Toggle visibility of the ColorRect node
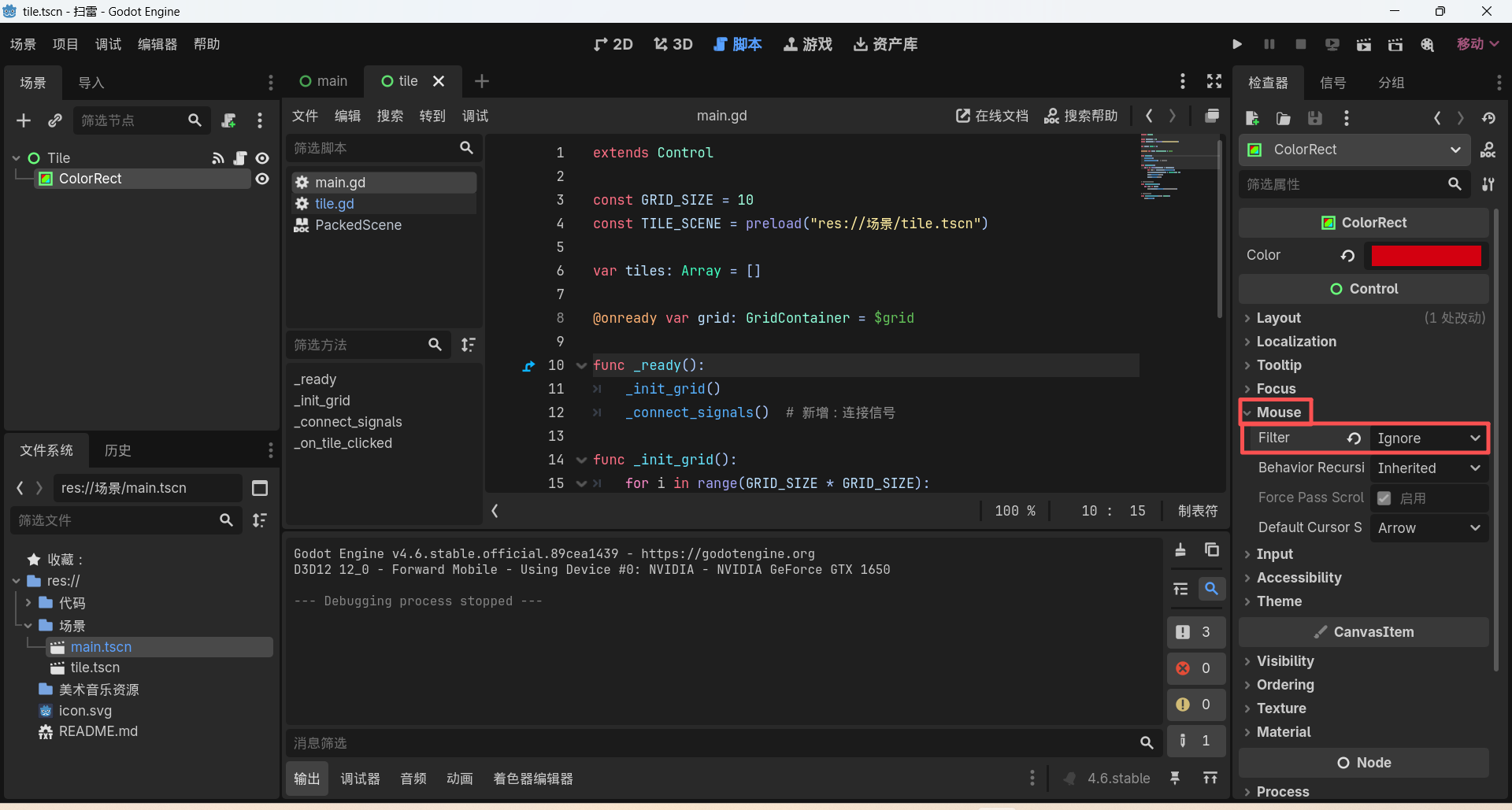The width and height of the screenshot is (1512, 810). click(x=262, y=179)
